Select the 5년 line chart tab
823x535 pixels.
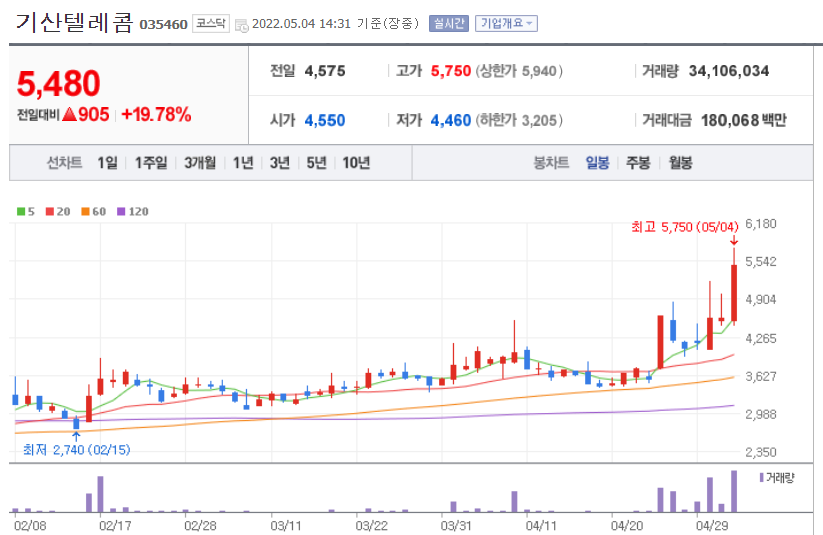click(x=316, y=163)
